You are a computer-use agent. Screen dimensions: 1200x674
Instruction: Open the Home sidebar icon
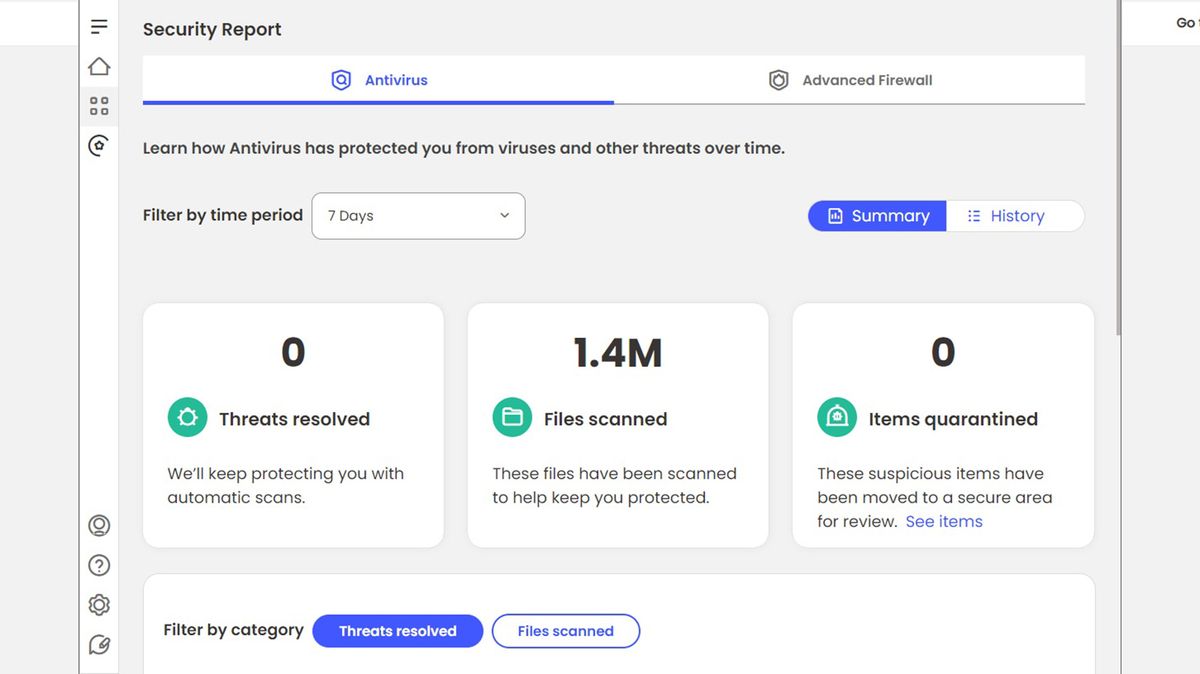click(98, 65)
